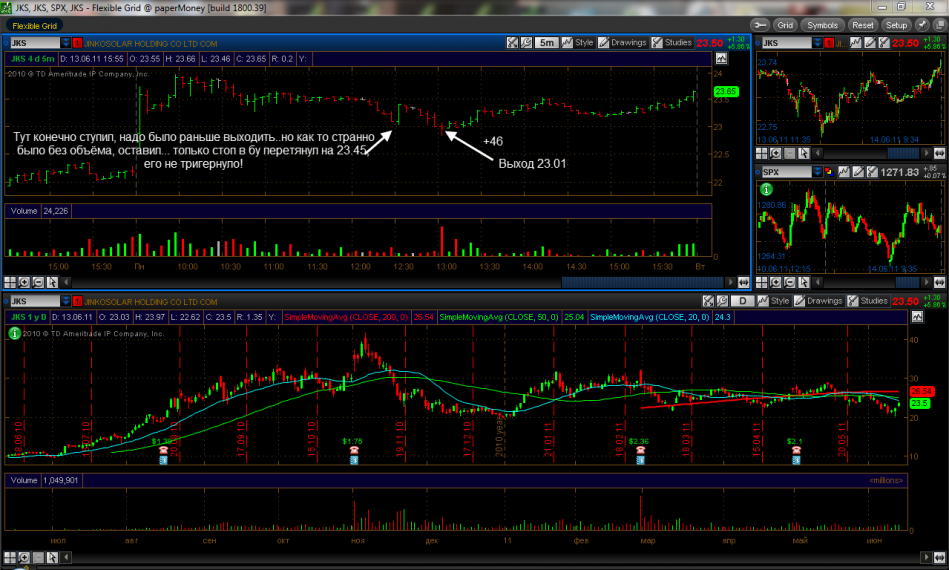Image resolution: width=949 pixels, height=570 pixels.
Task: Open D timeframe selector in daily chart
Action: 743,301
